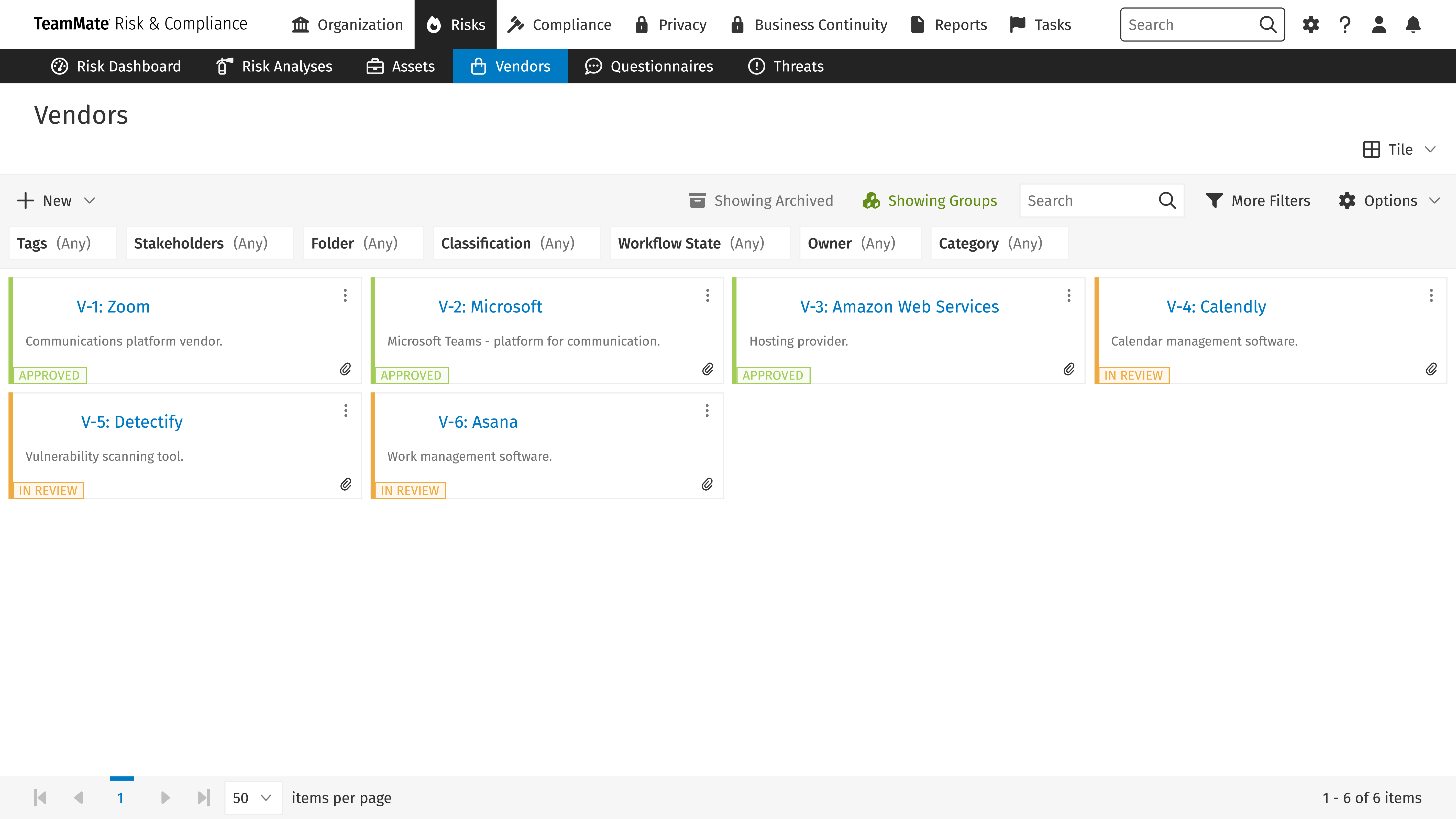Open the settings gear in top bar
Viewport: 1456px width, 819px height.
click(1310, 24)
